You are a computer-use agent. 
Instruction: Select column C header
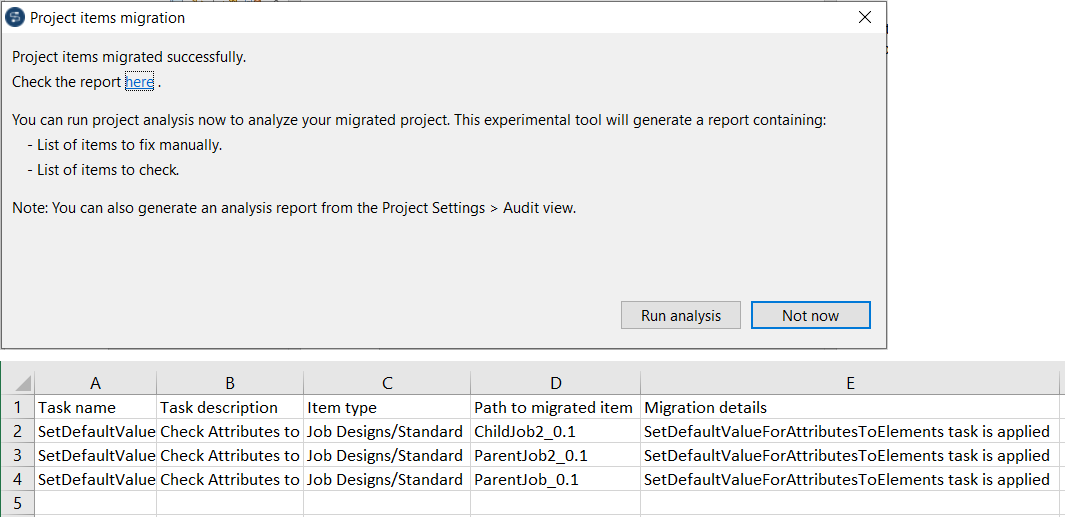[x=387, y=383]
